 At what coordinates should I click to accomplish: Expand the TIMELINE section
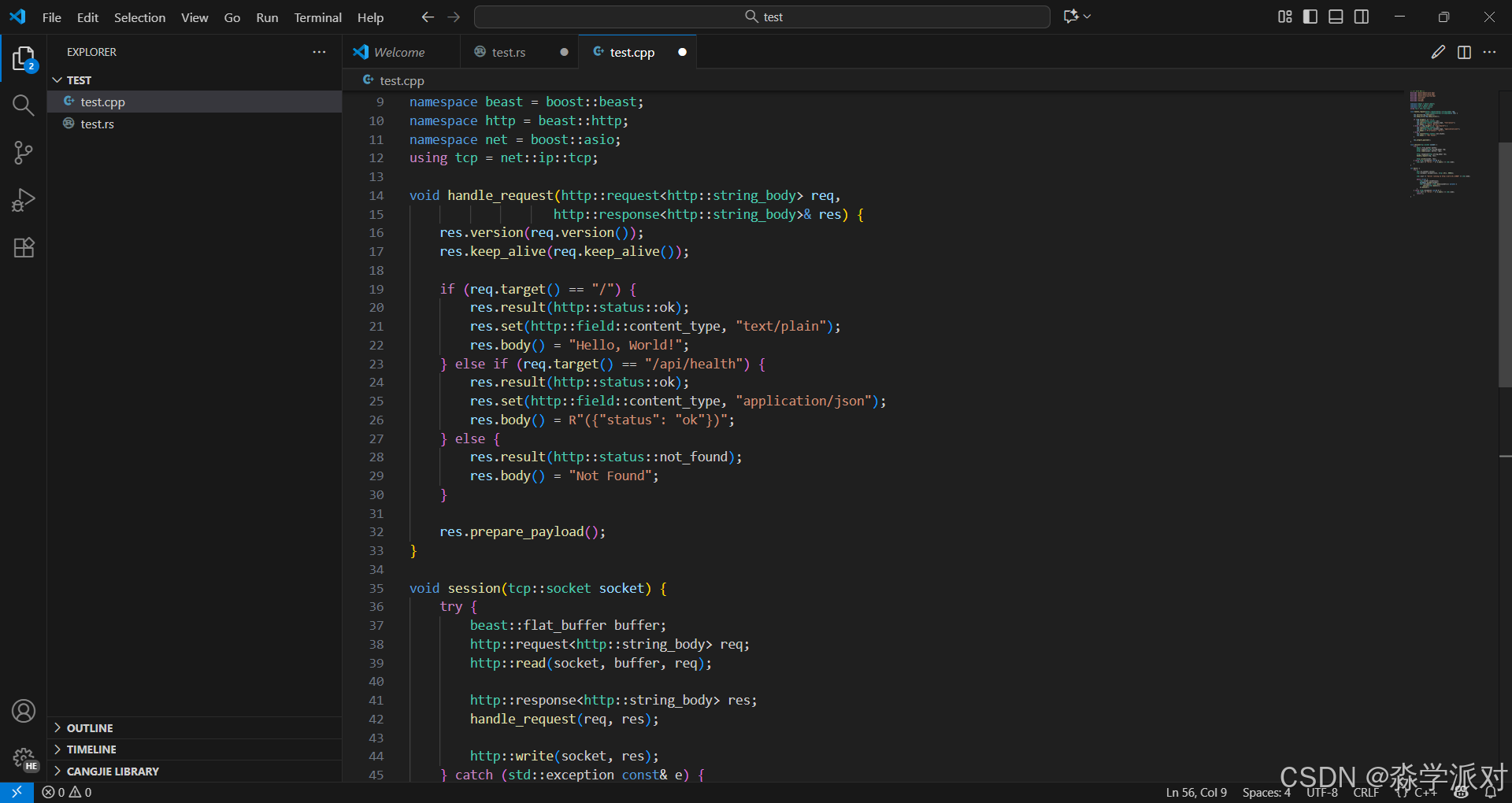click(x=195, y=749)
